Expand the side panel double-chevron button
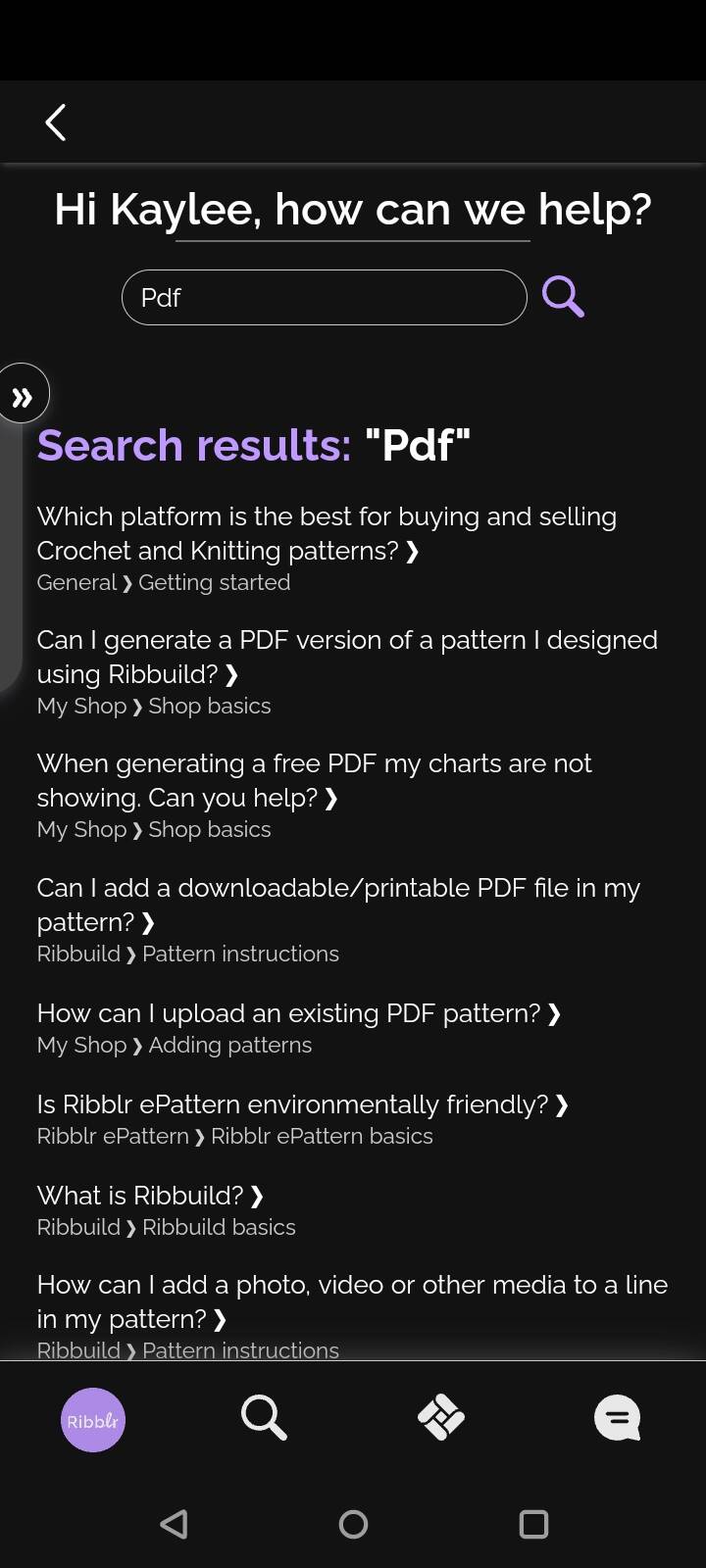Image resolution: width=706 pixels, height=1568 pixels. pos(22,396)
